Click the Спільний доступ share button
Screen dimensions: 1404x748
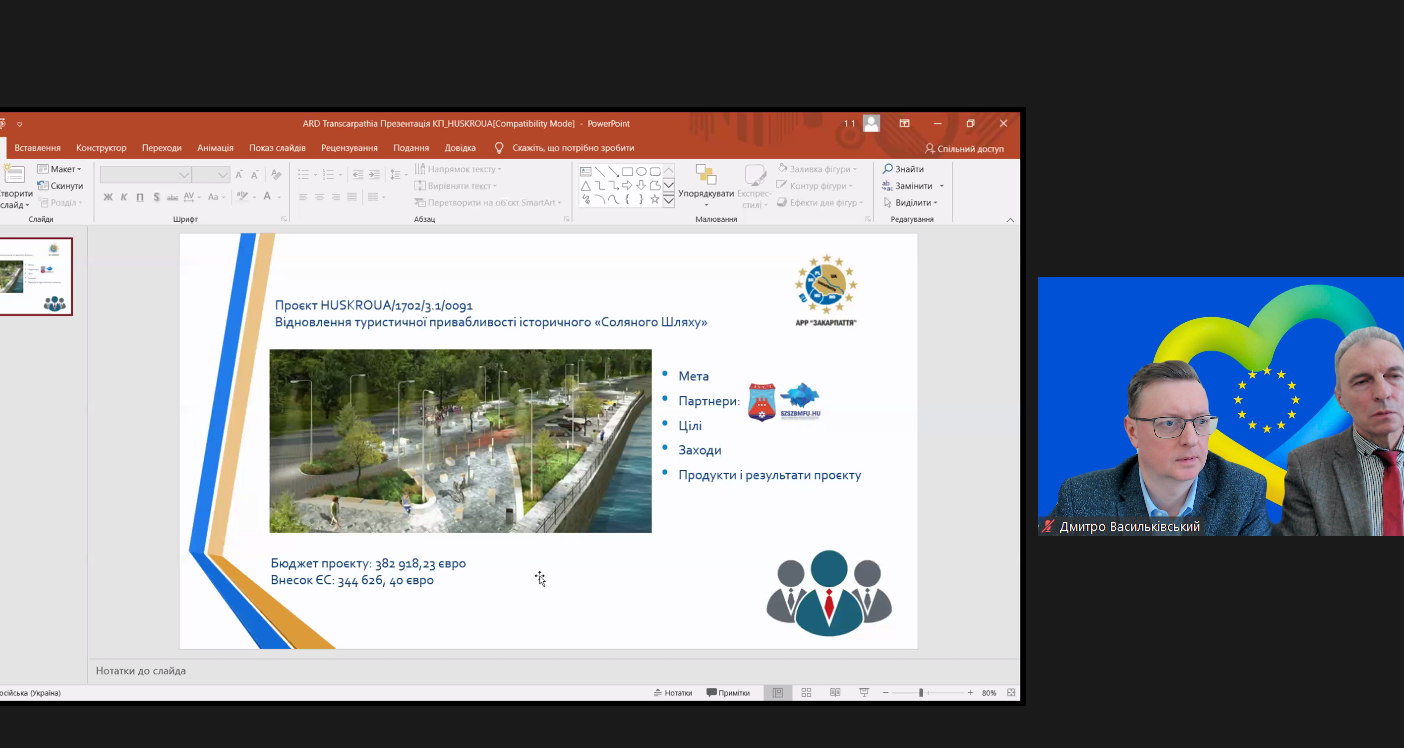(x=964, y=148)
